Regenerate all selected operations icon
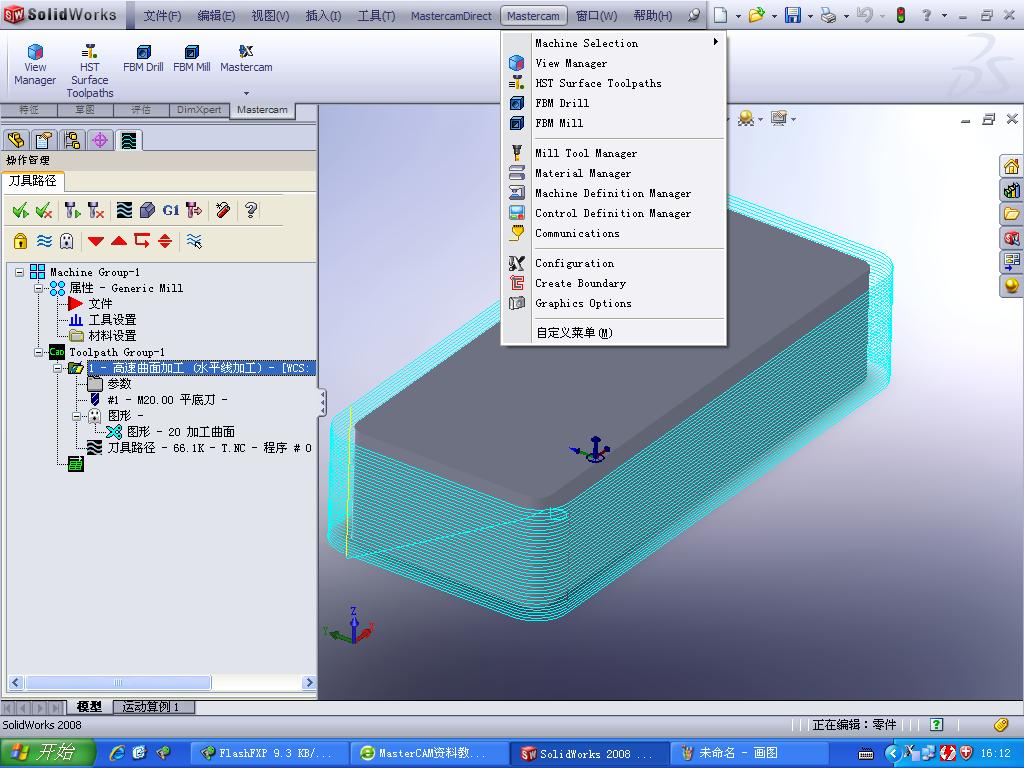The width and height of the screenshot is (1024, 768). (72, 210)
